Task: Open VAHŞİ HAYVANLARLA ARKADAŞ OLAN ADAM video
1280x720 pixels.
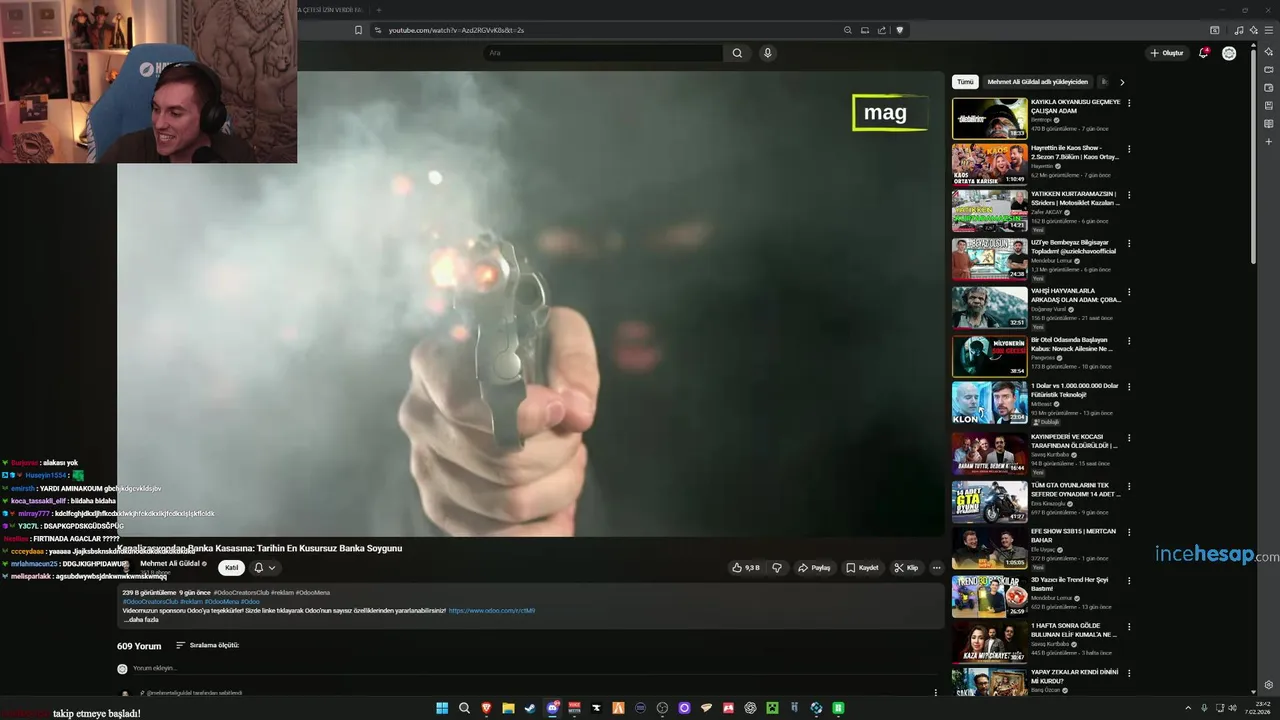Action: point(1035,307)
